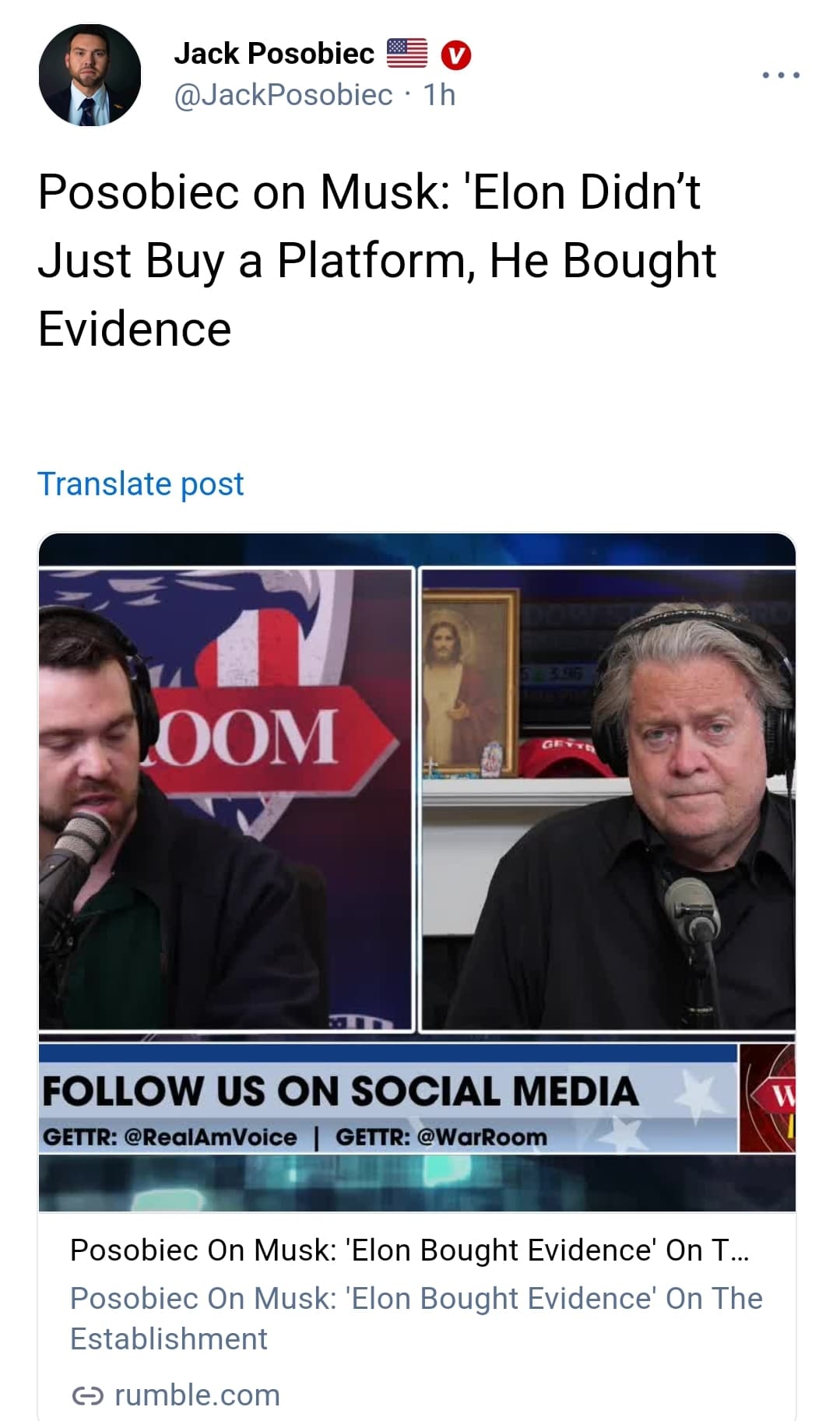This screenshot has width=840, height=1421.
Task: Click the Jack Posobiec display name
Action: point(274,54)
